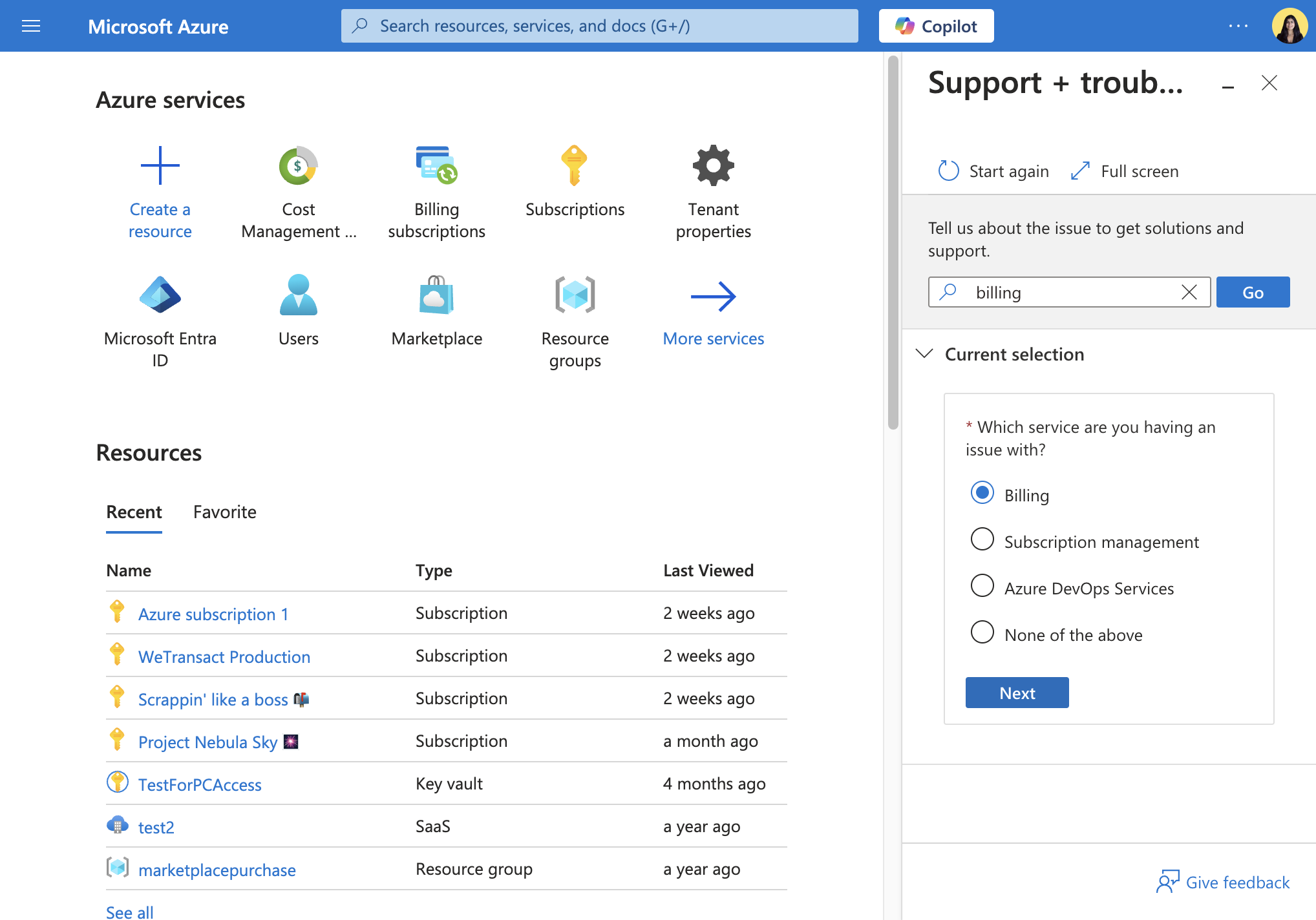Viewport: 1316px width, 920px height.
Task: Click the SaaS type cell
Action: [x=432, y=826]
